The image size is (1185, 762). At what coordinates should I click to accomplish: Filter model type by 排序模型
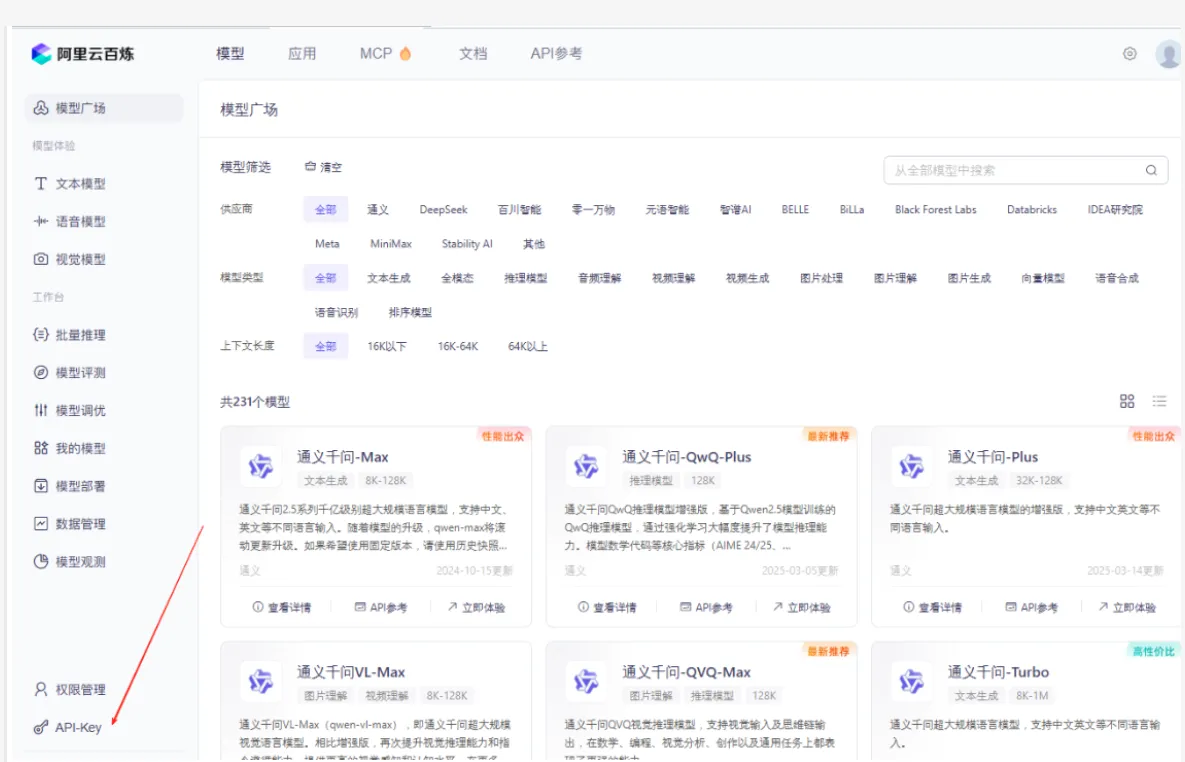click(410, 311)
